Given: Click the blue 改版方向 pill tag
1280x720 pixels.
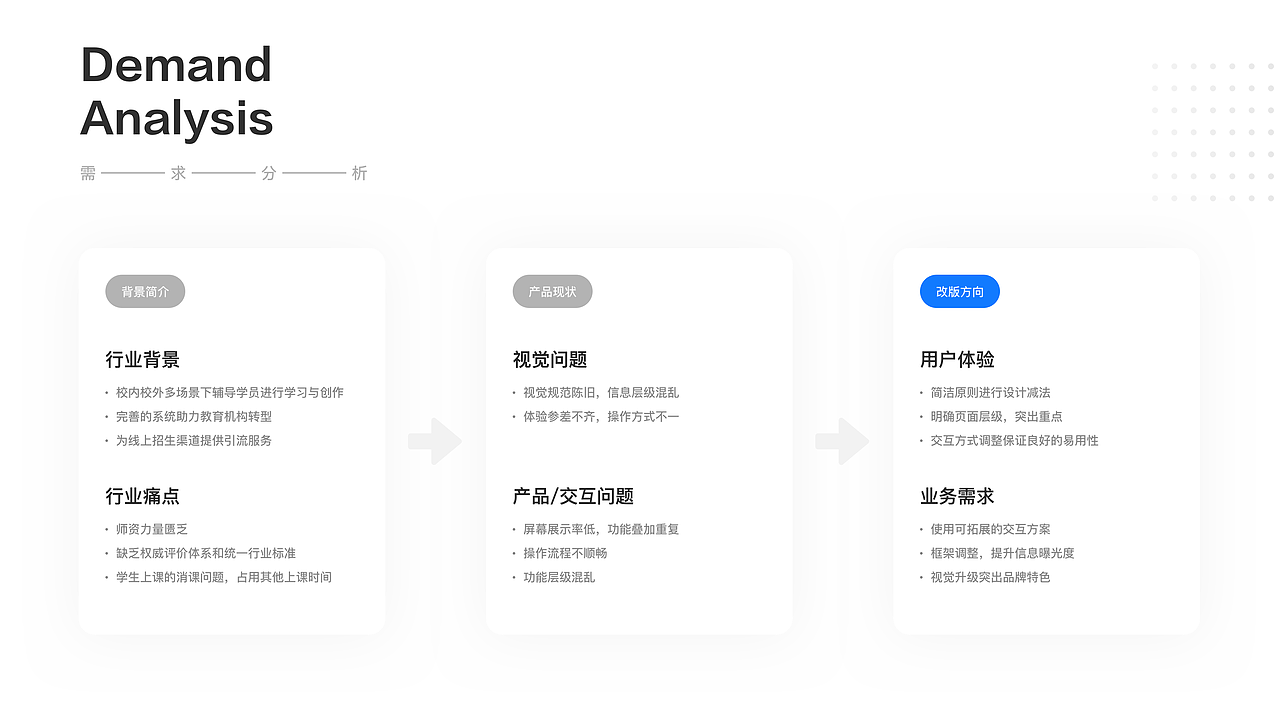Looking at the screenshot, I should coord(959,292).
